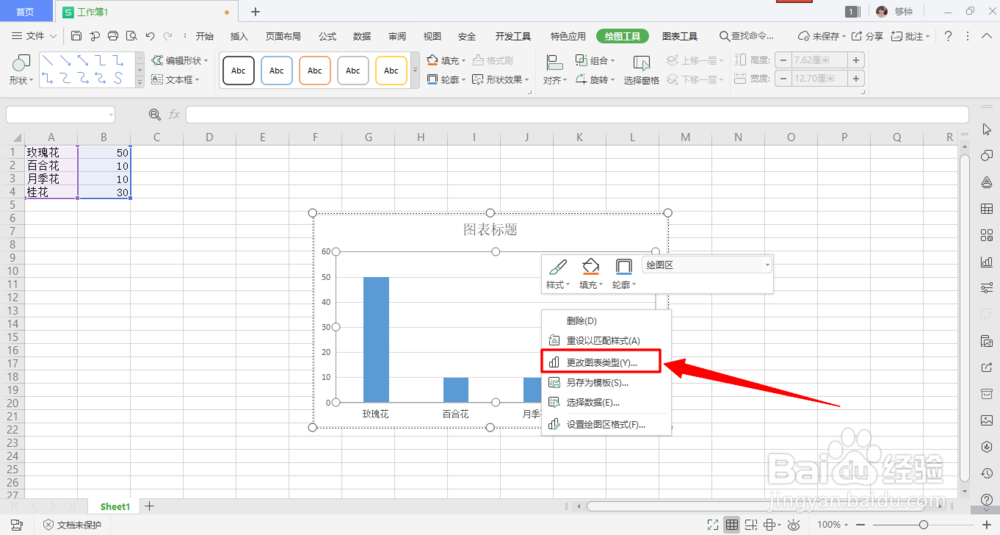The image size is (1000, 535).
Task: Click the 对齐 align button
Action: pos(554,70)
